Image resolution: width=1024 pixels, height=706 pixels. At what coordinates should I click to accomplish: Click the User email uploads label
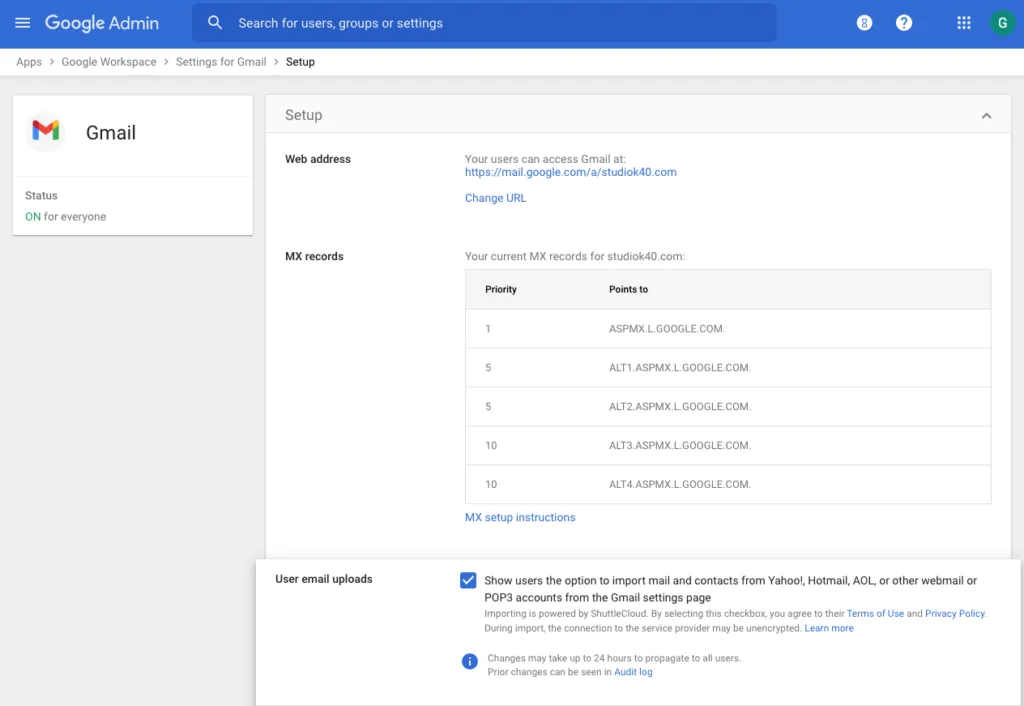coord(324,579)
